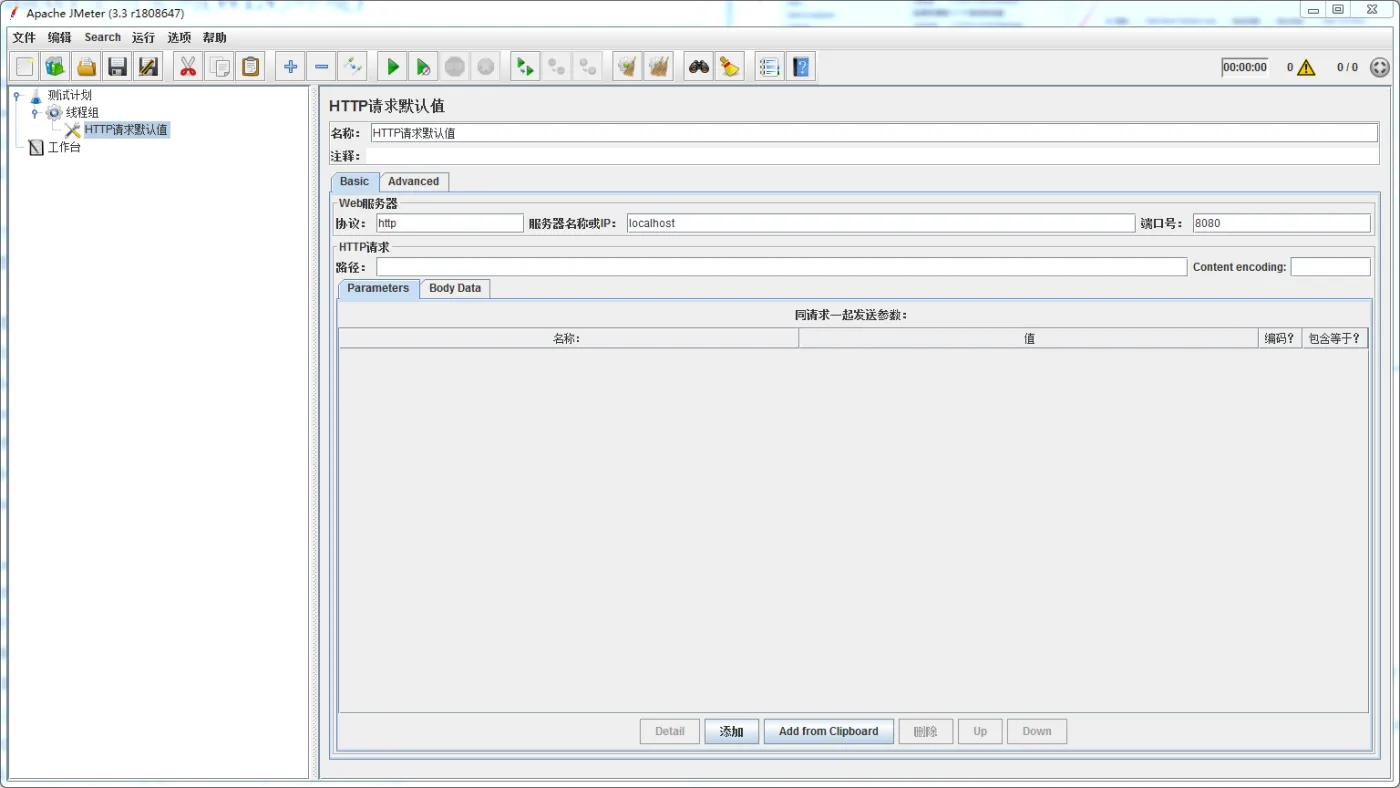Open the blue question mark Help icon
This screenshot has width=1400, height=788.
(801, 67)
